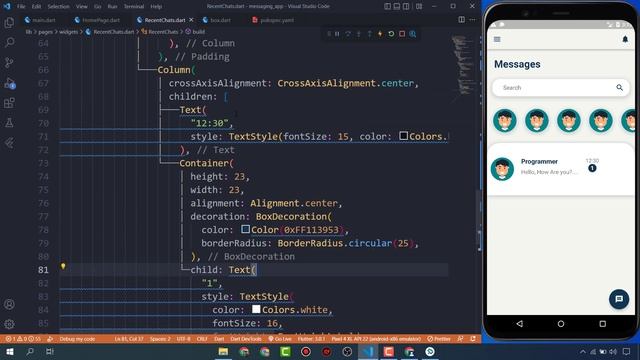640x360 pixels.
Task: Step over in debug toolbar
Action: (348, 34)
